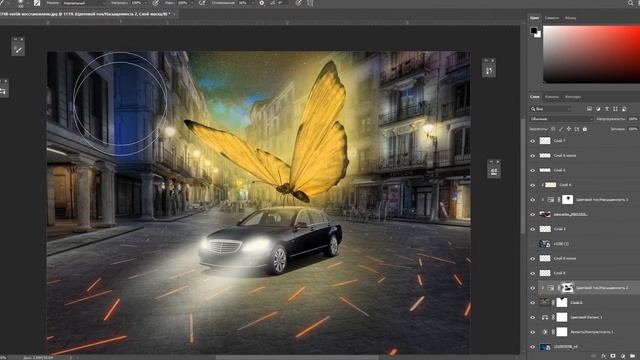Screen dimensions: 640x360
Task: Filter layers by smart objects icon
Action: point(624,109)
